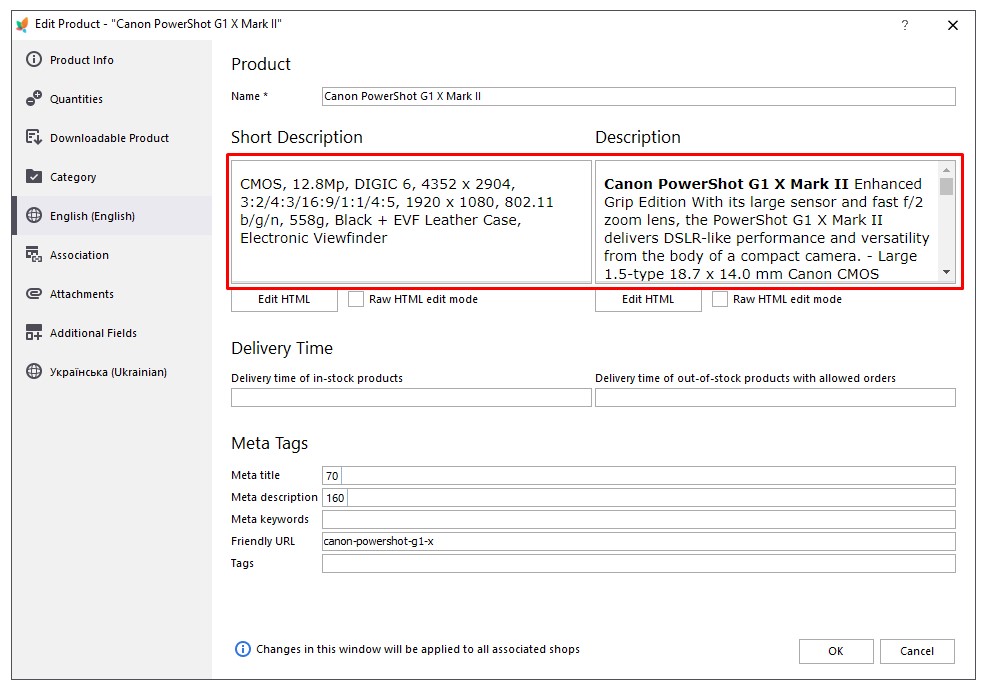Click the product Name input field
The height and width of the screenshot is (691, 992).
(638, 96)
